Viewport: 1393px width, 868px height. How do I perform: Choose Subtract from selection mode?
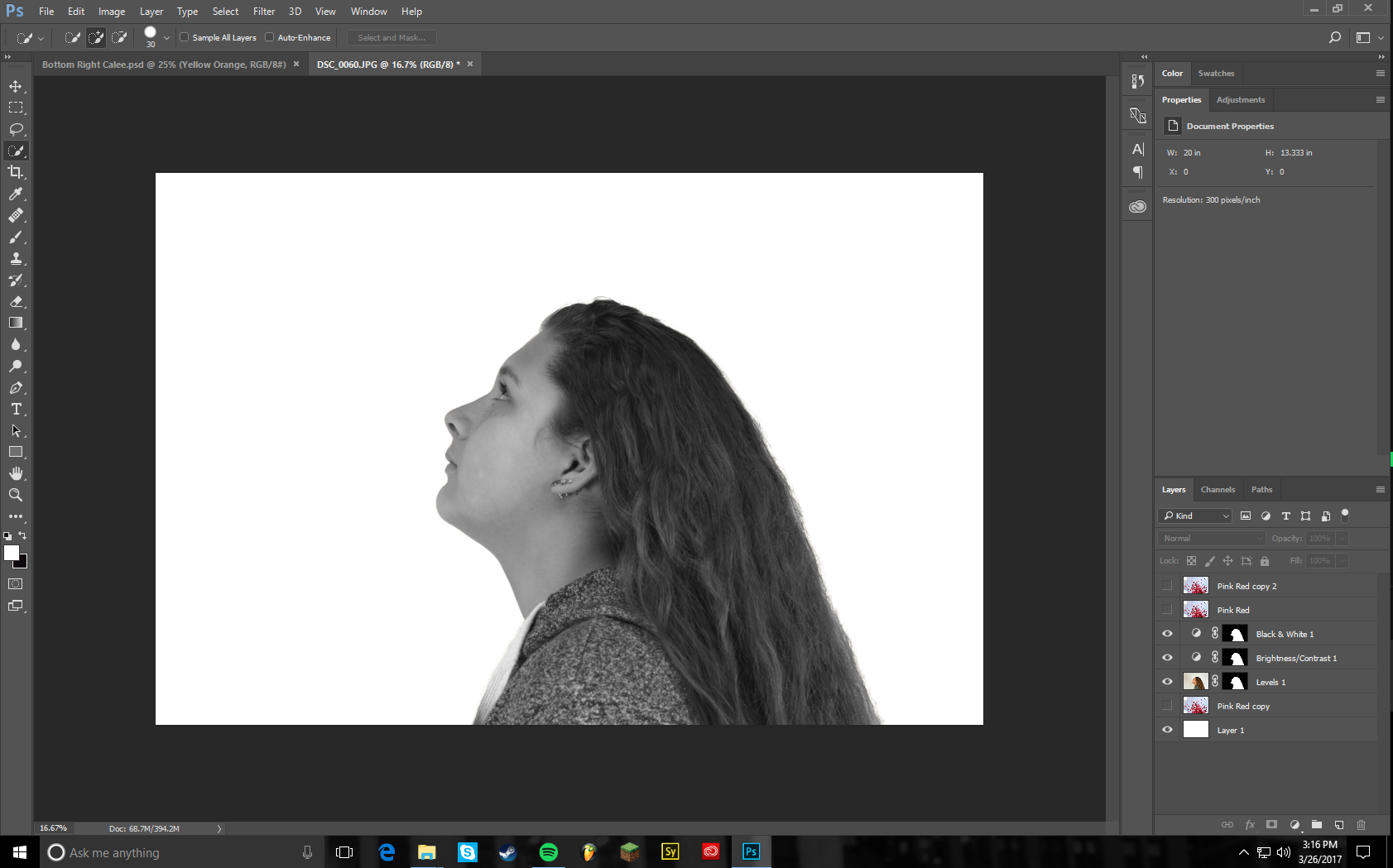pyautogui.click(x=119, y=37)
